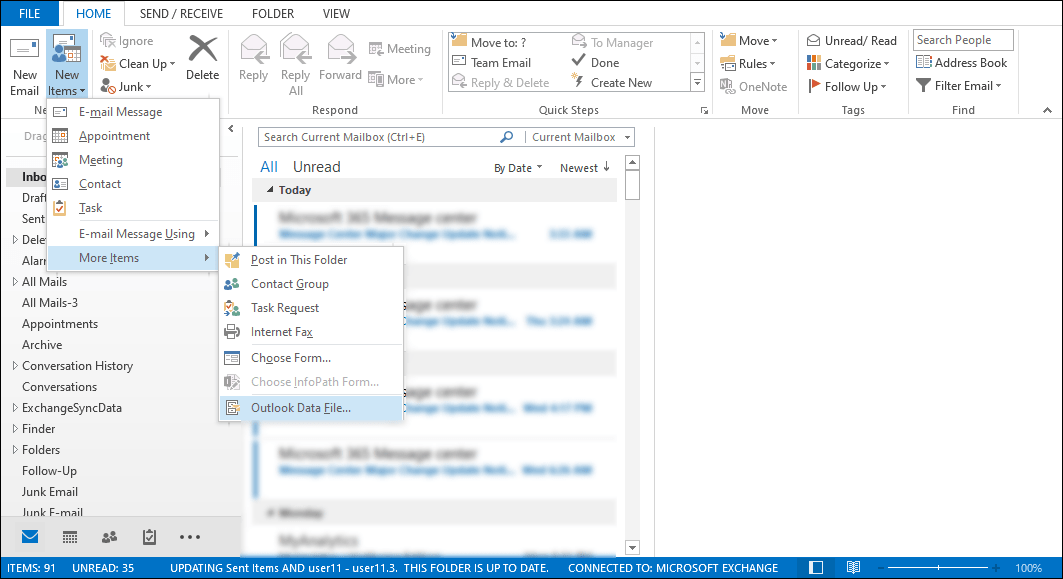The height and width of the screenshot is (579, 1063).
Task: Collapse the Today message group
Action: click(x=270, y=190)
